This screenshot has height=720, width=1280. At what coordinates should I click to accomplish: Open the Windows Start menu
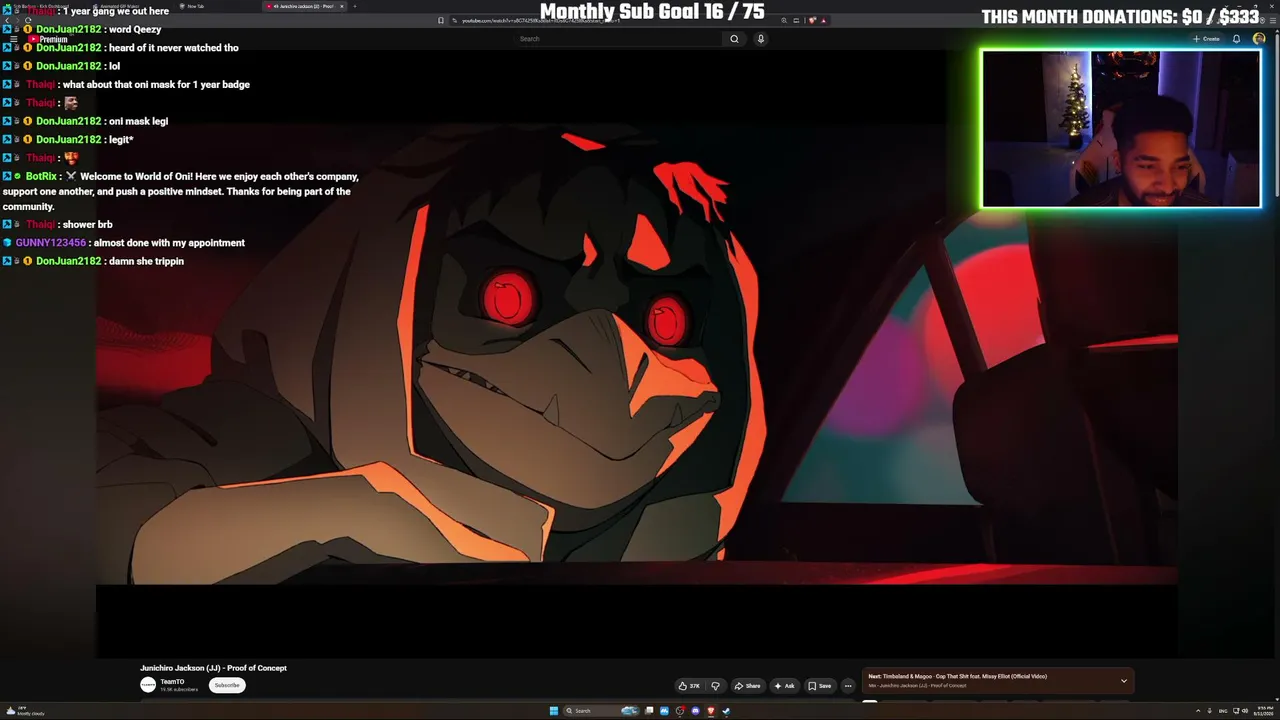point(553,711)
